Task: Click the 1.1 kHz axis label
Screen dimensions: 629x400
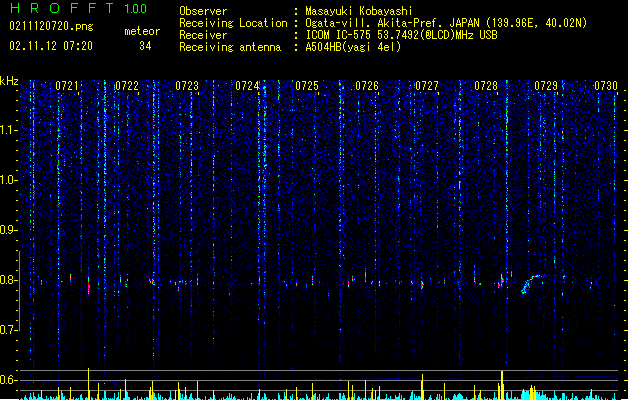Action: click(9, 130)
